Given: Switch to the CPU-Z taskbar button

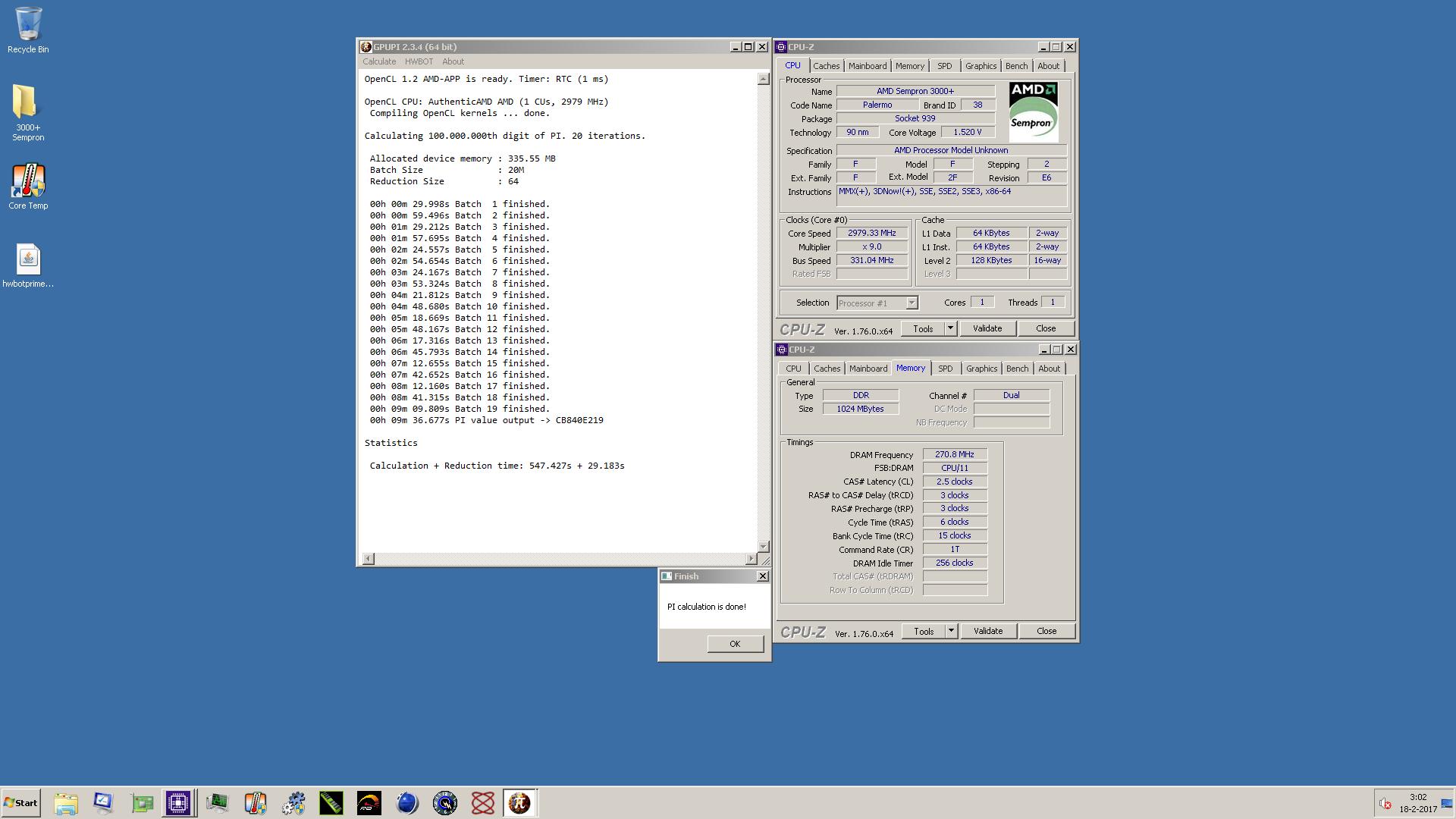Looking at the screenshot, I should 179,802.
